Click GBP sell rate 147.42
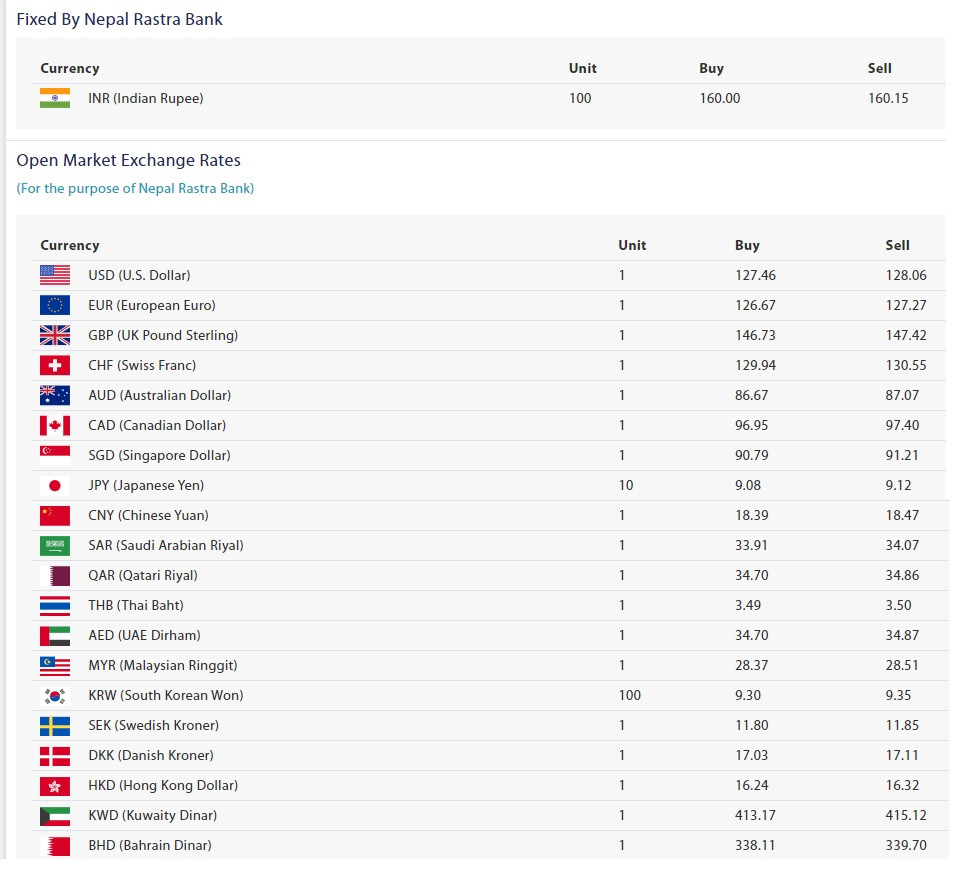The height and width of the screenshot is (876, 974). tap(906, 335)
